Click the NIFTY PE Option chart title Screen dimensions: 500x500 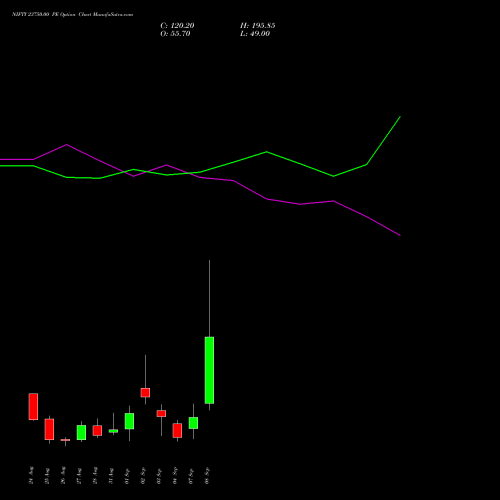pos(72,14)
